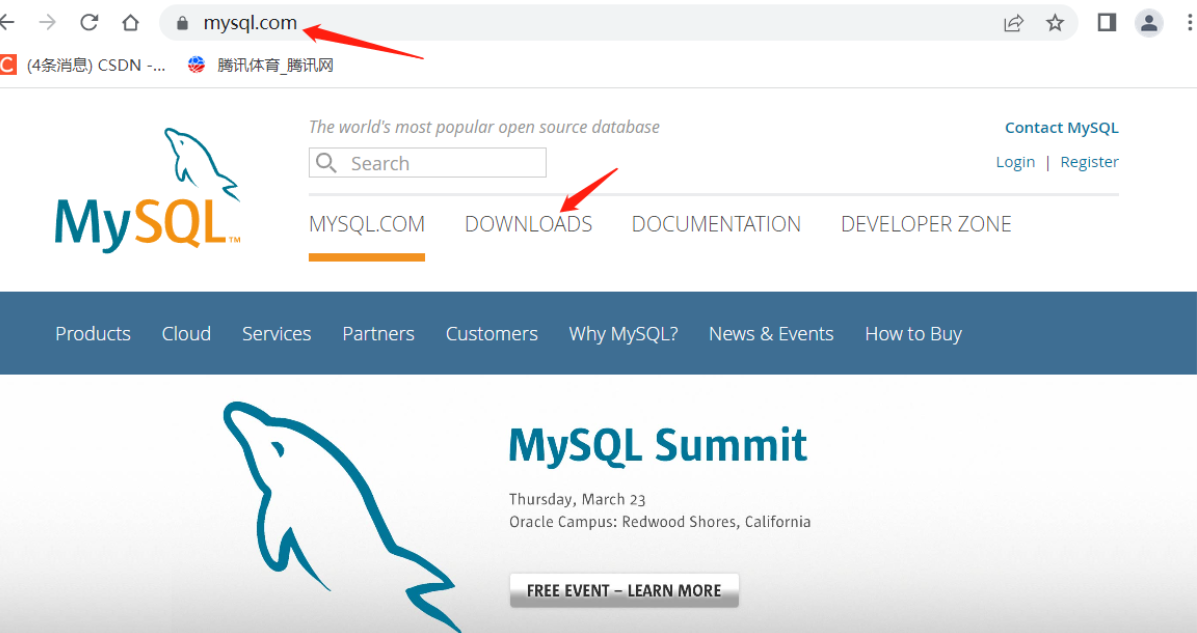Reload the page with refresh icon
Screen dimensions: 1197x633
[x=89, y=23]
